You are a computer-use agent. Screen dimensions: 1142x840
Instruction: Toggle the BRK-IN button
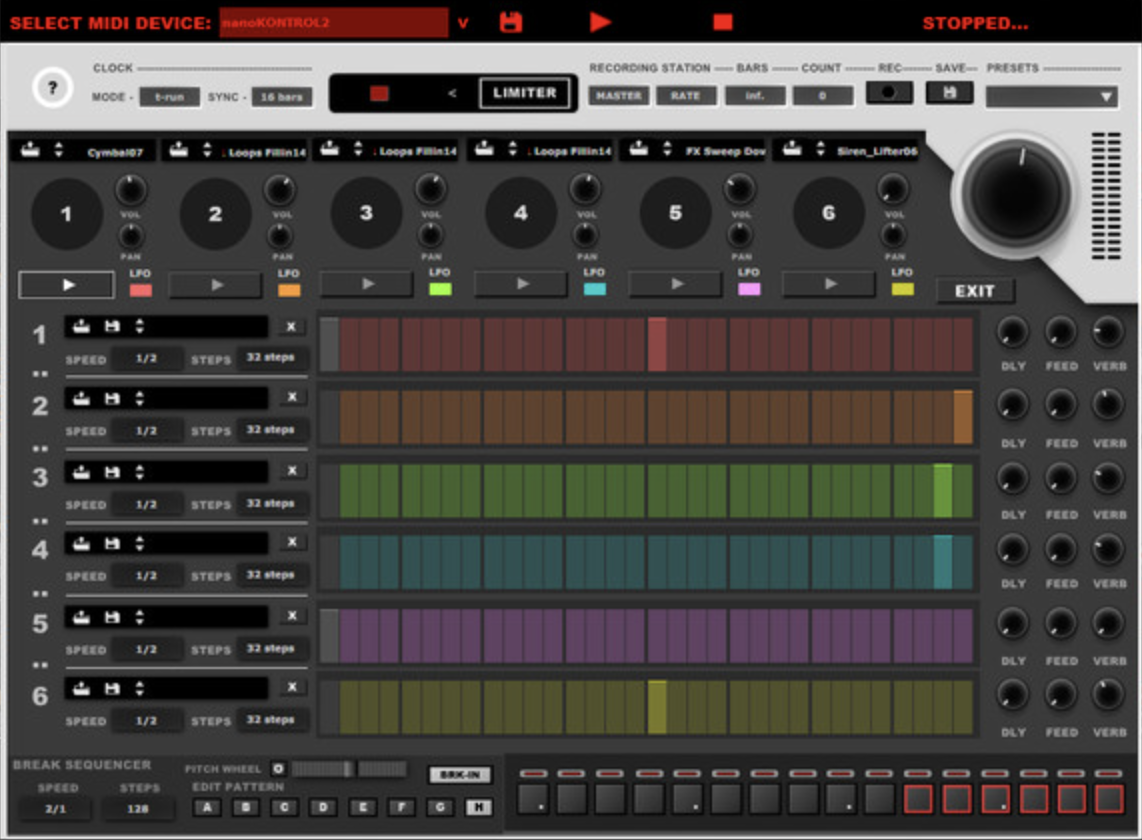click(460, 774)
